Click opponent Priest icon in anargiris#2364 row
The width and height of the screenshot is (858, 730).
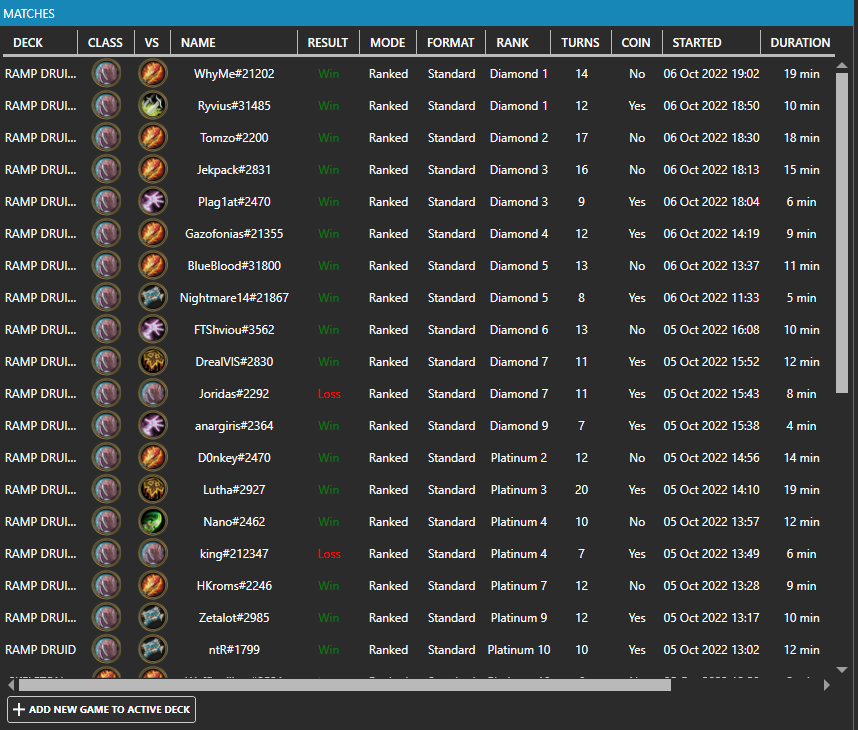tap(153, 426)
